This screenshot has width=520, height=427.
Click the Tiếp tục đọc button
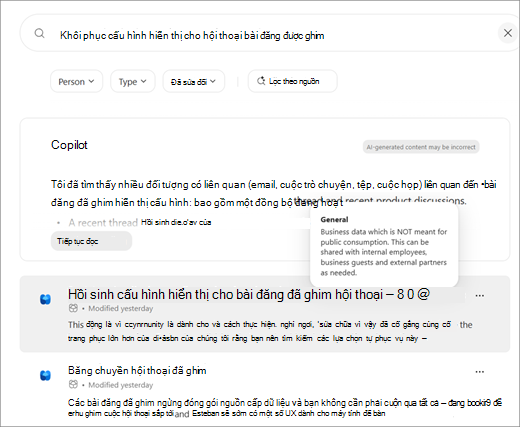(91, 241)
